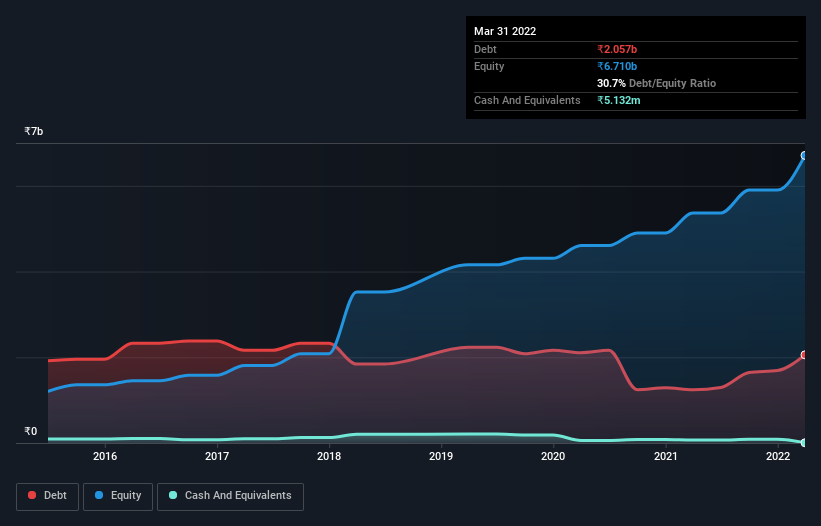Select the red Debt endpoint marker

[804, 355]
